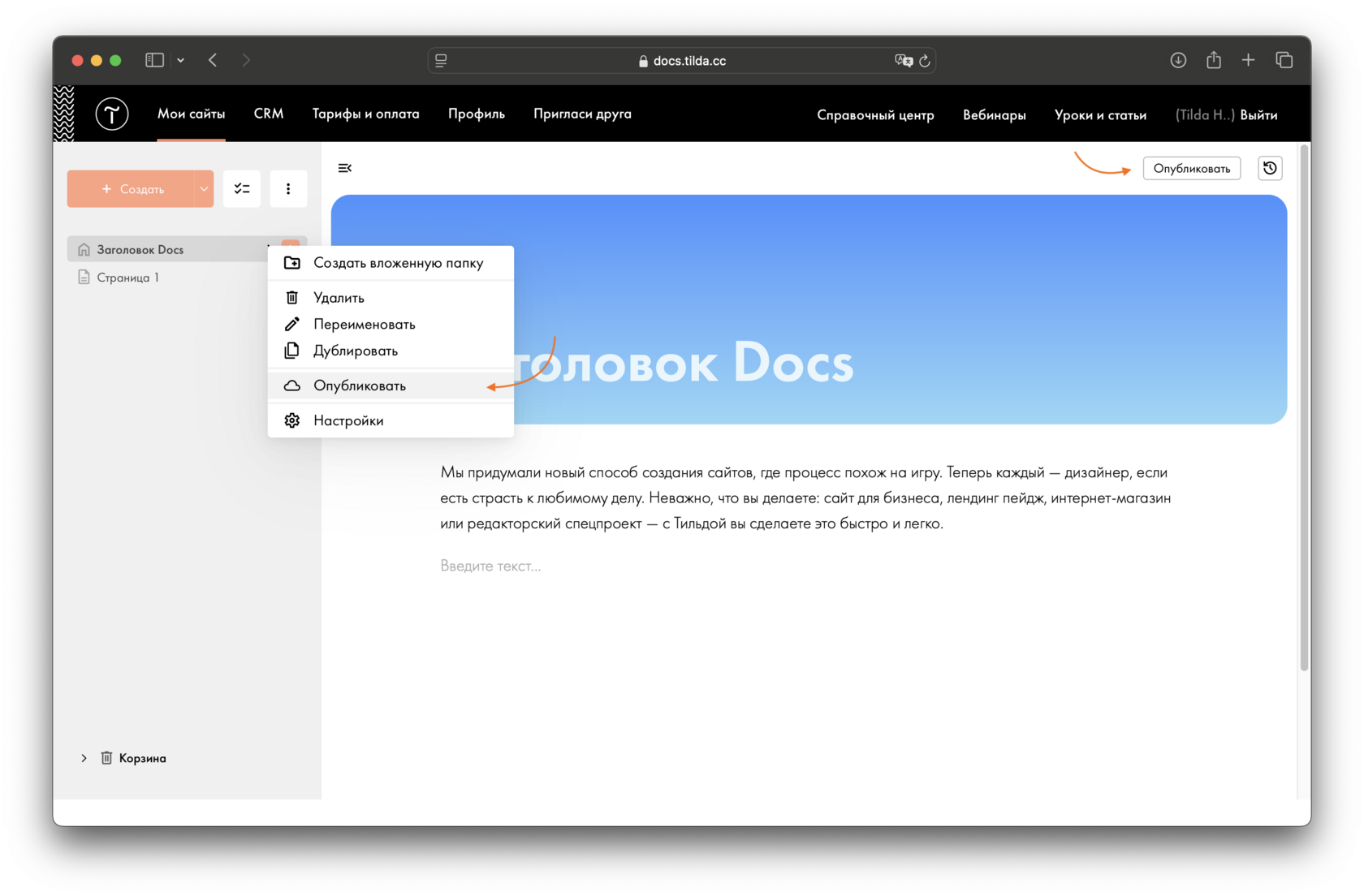Click the copy icon next to Дублировать
The image size is (1364, 896).
point(292,351)
